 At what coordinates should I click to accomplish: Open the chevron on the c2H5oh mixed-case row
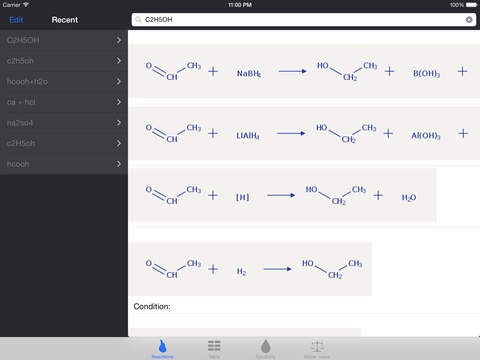[x=119, y=143]
